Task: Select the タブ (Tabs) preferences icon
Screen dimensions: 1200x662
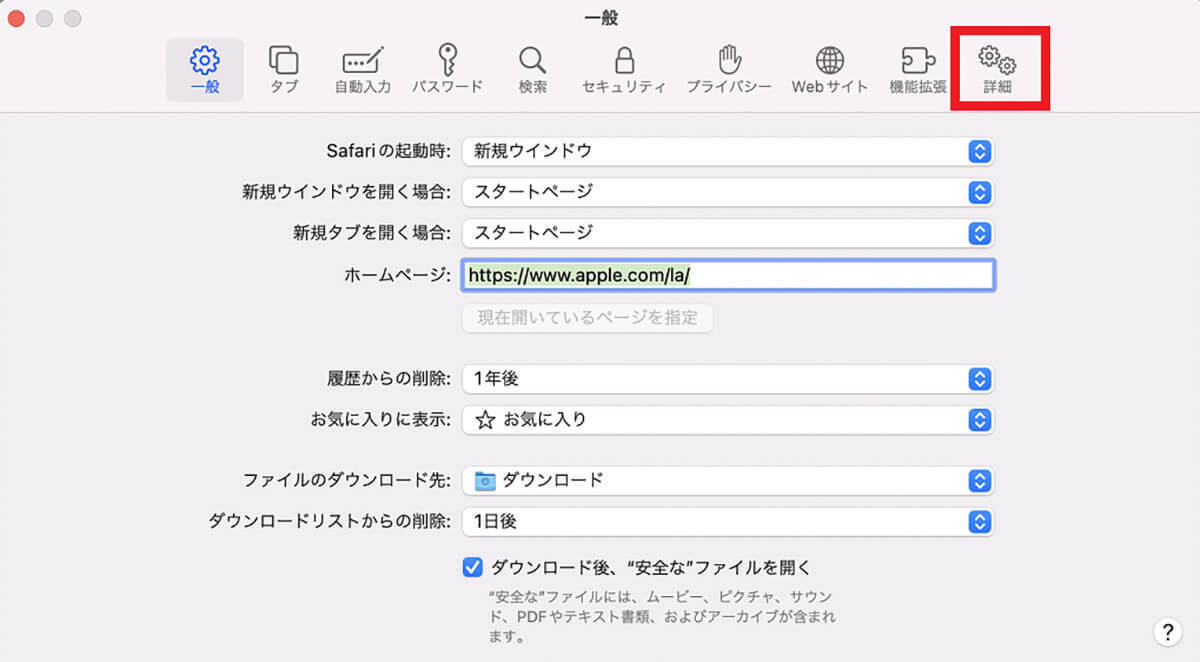Action: (284, 68)
